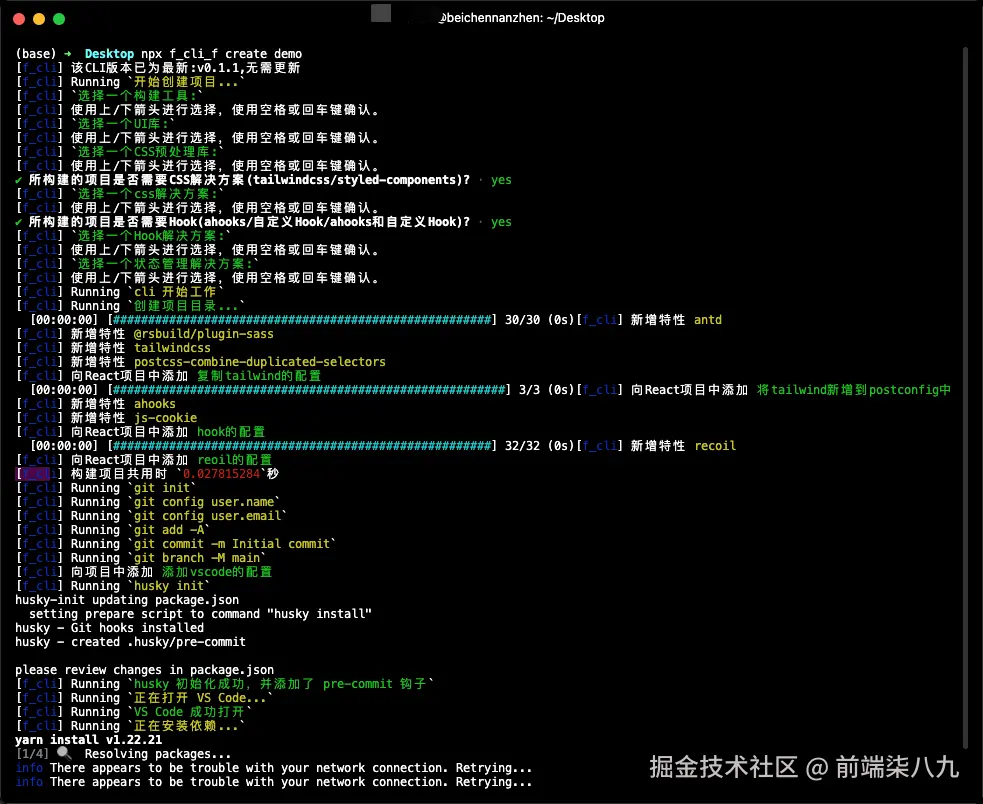The image size is (983, 804).
Task: Click the text 'git config user.name'
Action: click(204, 502)
